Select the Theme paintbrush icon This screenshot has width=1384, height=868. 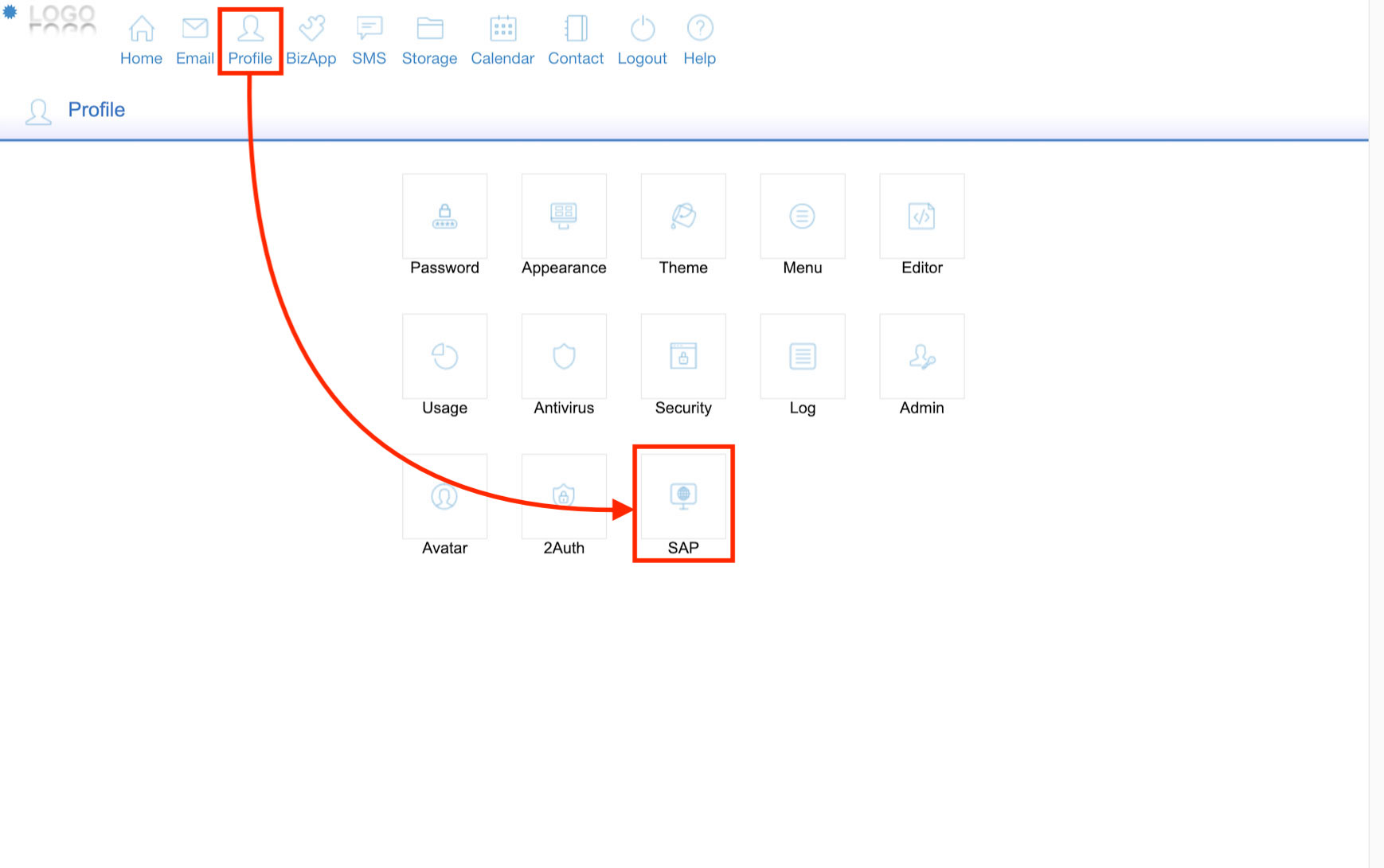683,216
